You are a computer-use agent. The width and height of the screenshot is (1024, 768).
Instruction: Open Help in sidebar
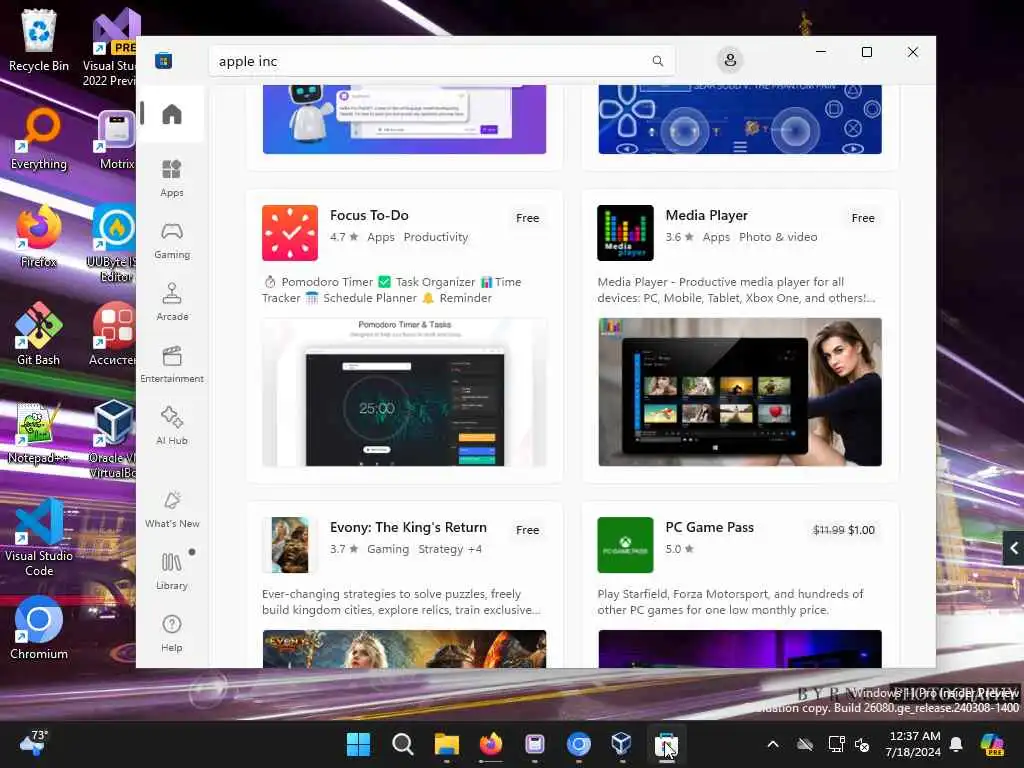[x=172, y=633]
